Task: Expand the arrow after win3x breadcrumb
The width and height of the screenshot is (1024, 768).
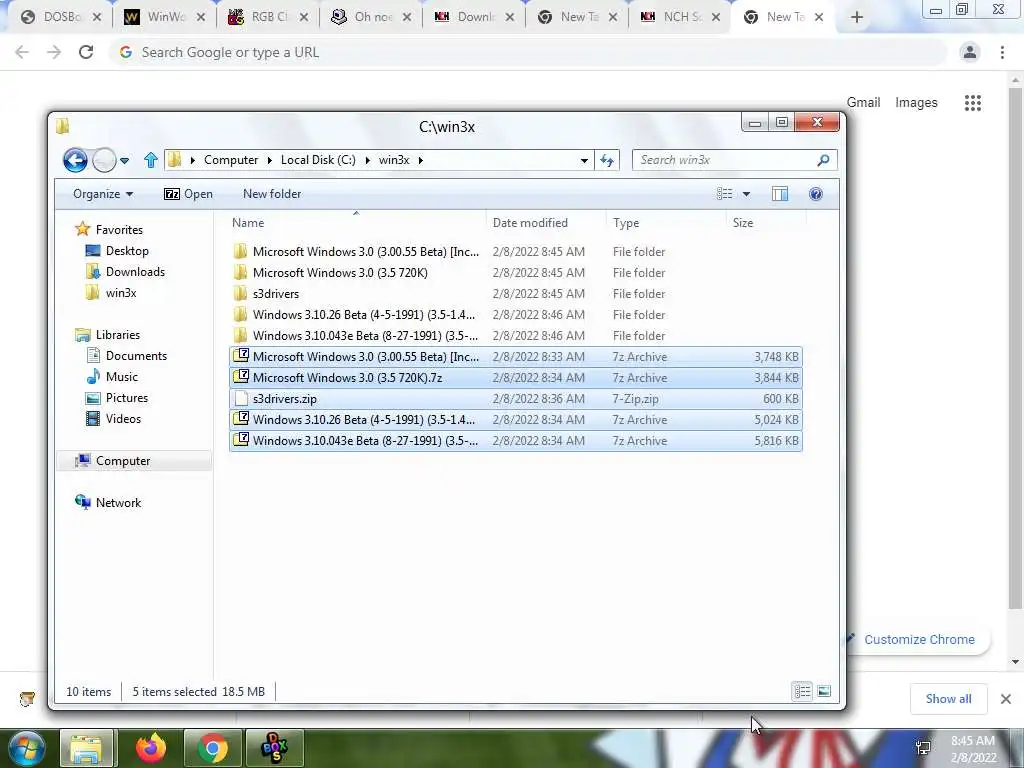Action: pos(421,160)
